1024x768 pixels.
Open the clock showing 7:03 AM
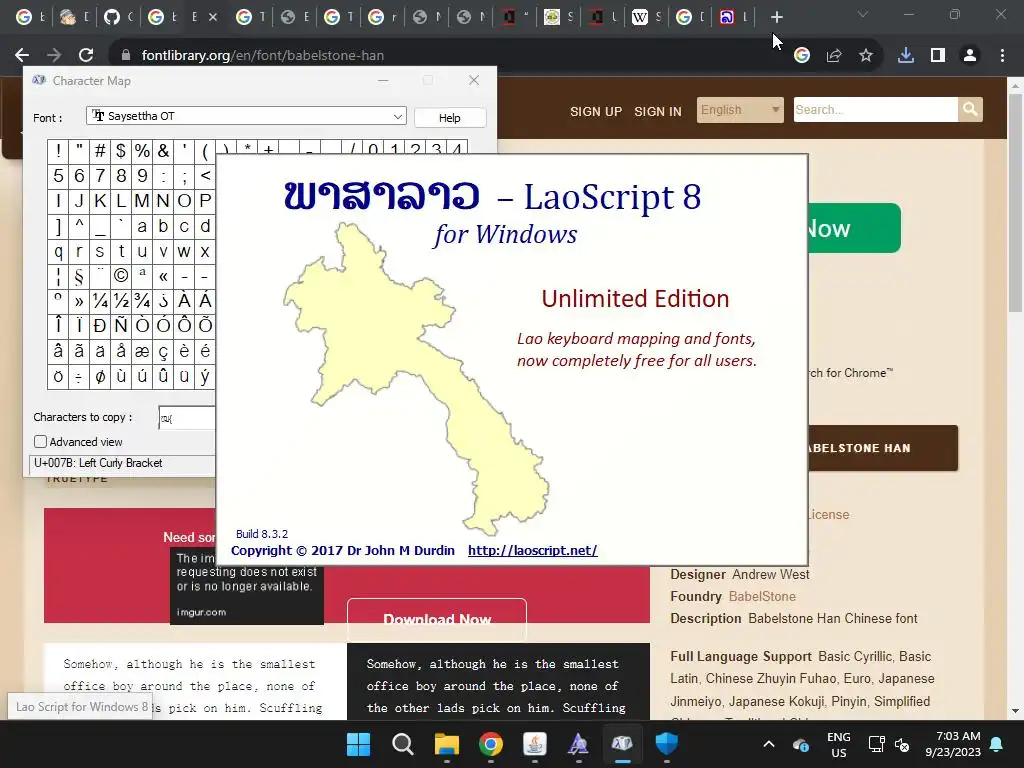coord(953,744)
